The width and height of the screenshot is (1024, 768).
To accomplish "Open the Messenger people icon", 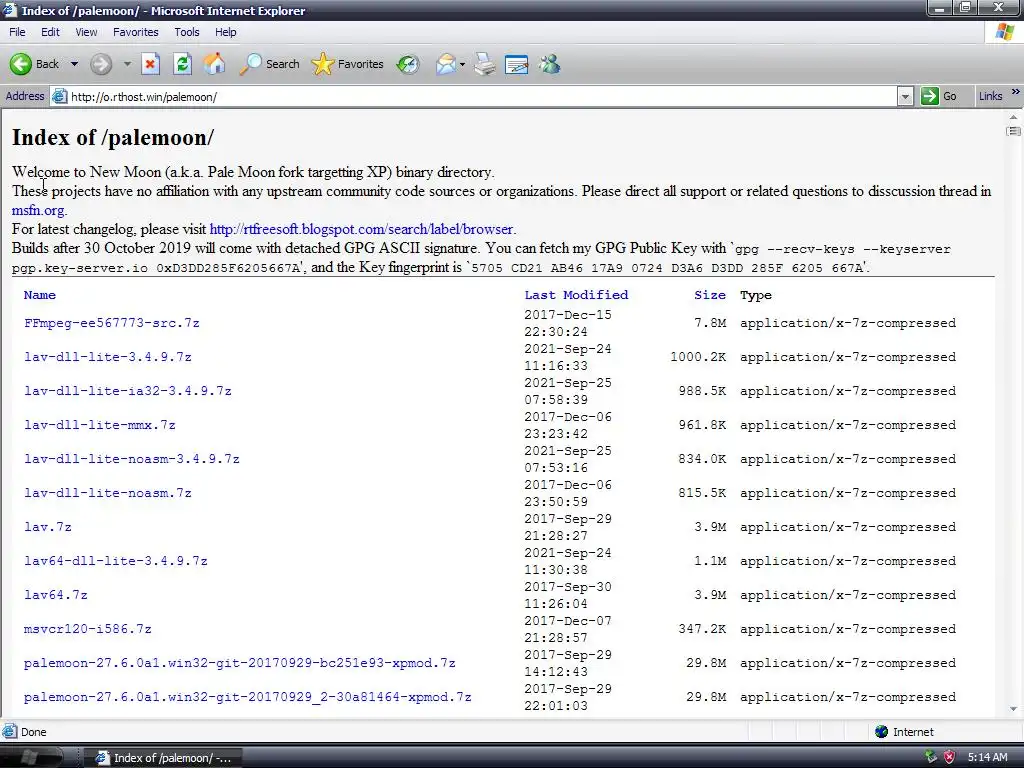I will (549, 64).
